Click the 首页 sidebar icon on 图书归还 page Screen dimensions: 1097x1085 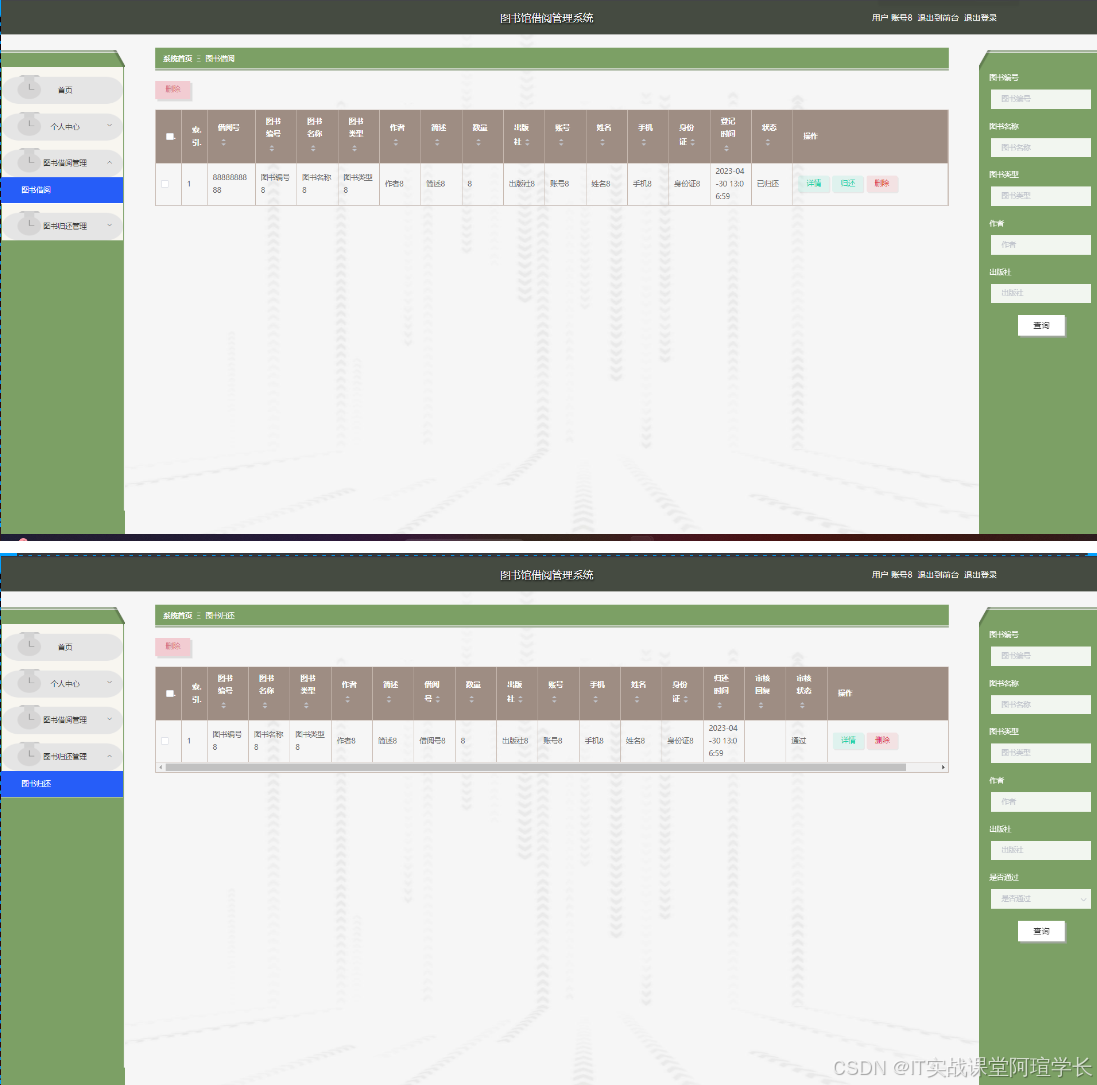tap(29, 645)
